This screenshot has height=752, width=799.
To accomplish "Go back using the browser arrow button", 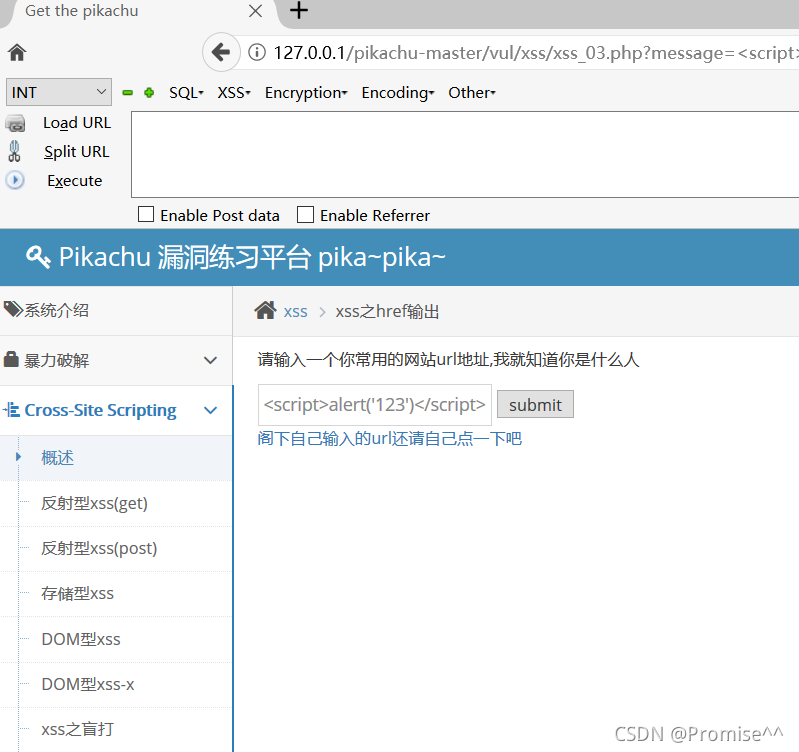I will pyautogui.click(x=221, y=52).
